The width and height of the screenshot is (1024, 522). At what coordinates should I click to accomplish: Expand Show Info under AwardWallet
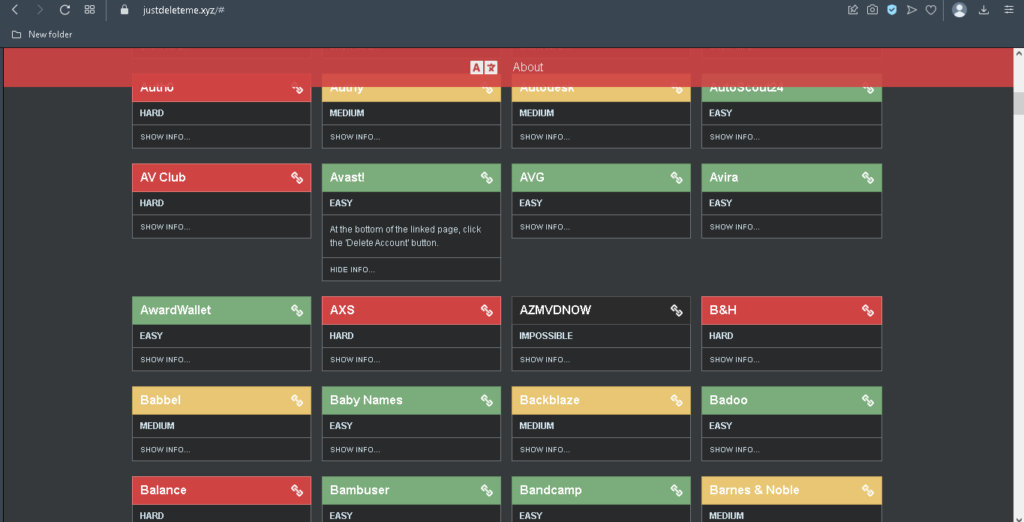[165, 360]
